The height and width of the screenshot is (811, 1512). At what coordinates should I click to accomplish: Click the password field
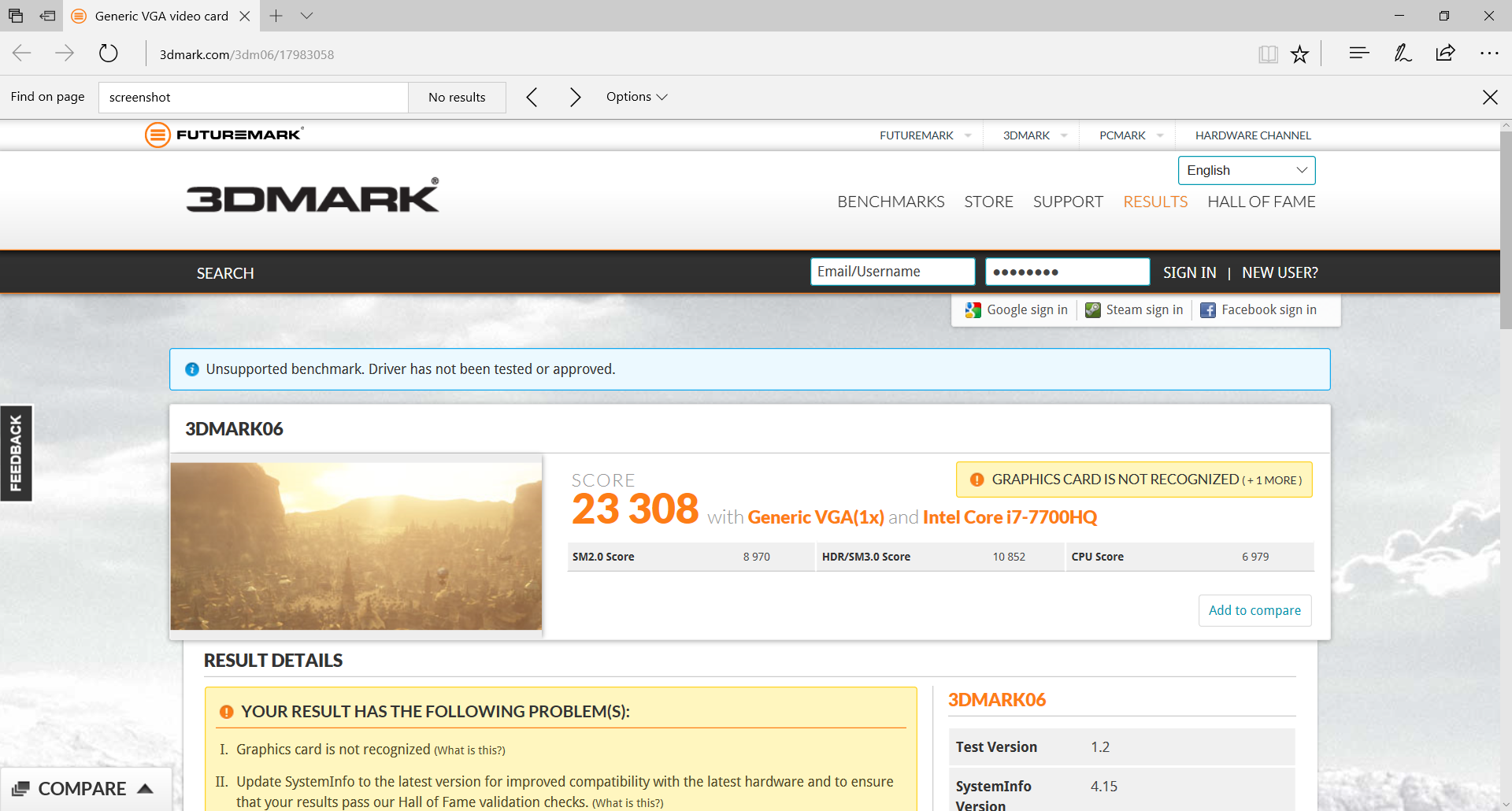1068,272
